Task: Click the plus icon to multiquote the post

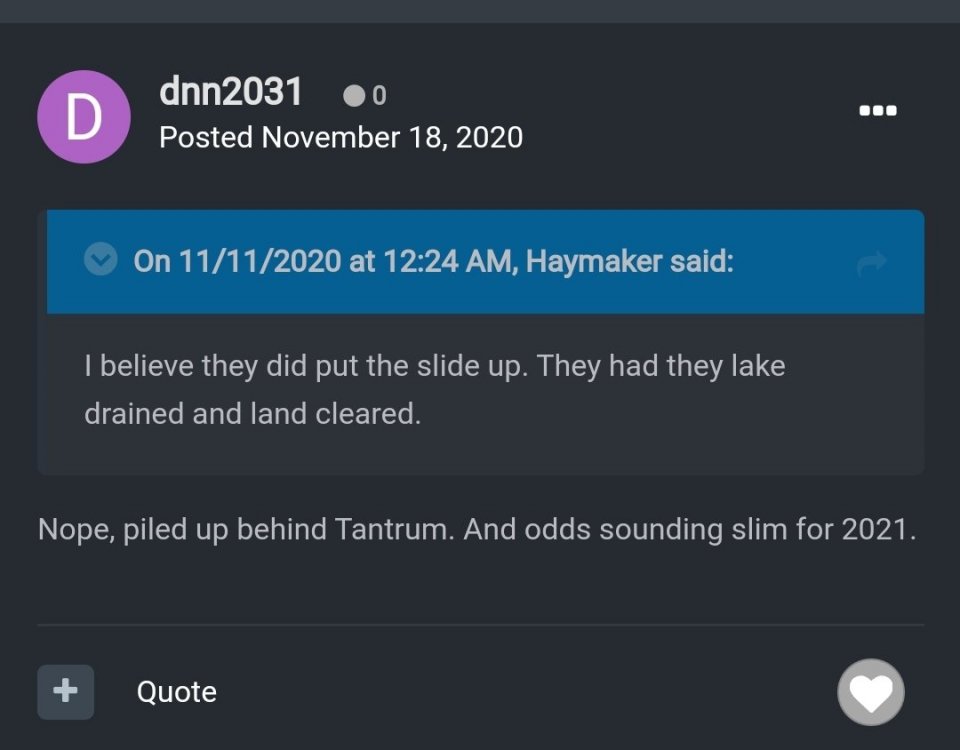Action: point(64,691)
